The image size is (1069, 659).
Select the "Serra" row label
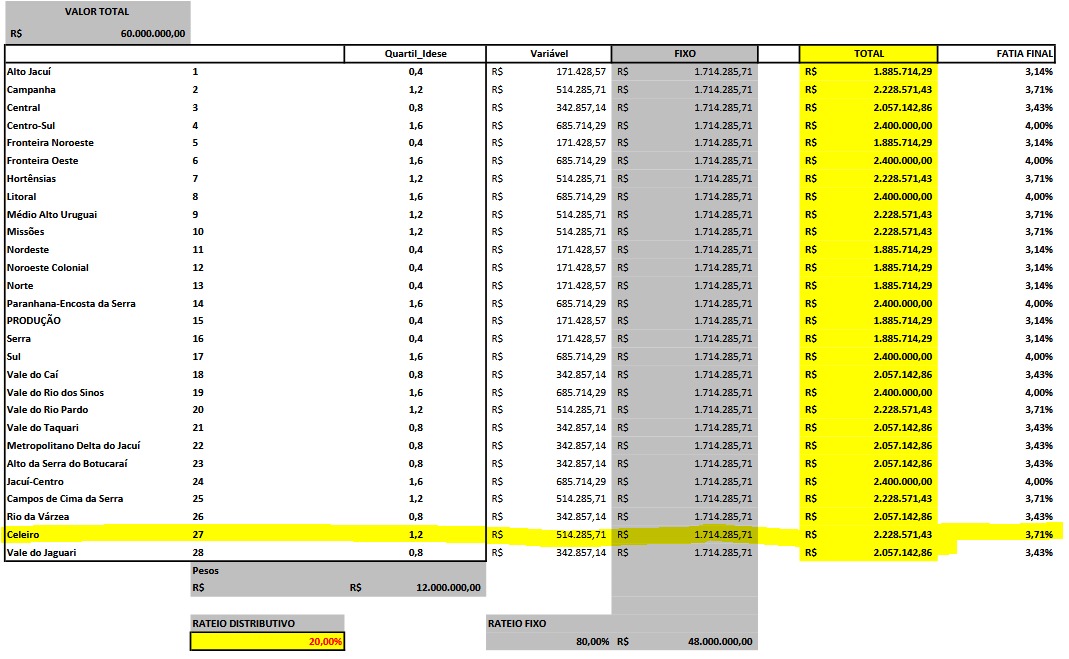pos(18,339)
